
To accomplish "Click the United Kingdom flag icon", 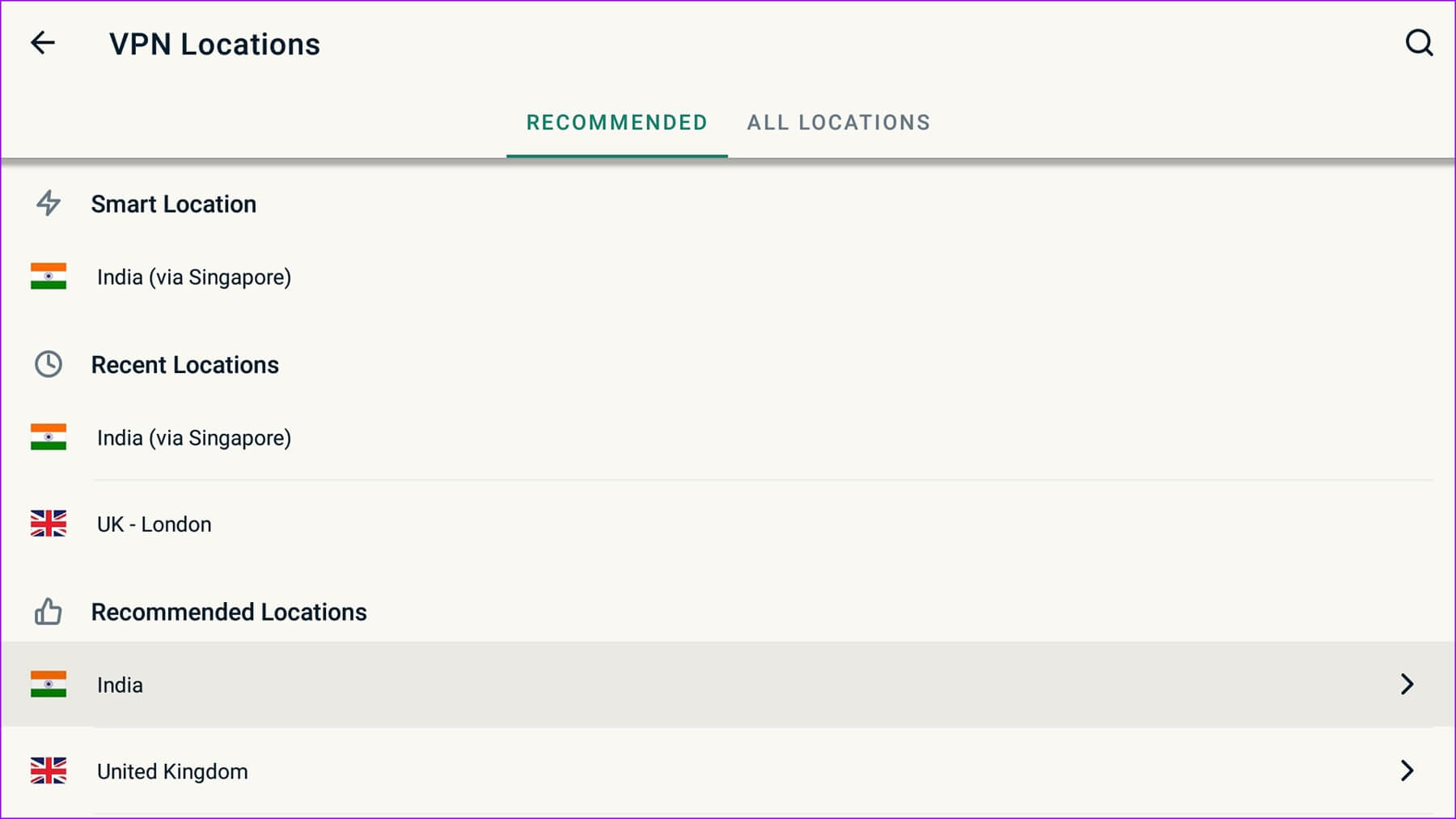I will pyautogui.click(x=49, y=770).
